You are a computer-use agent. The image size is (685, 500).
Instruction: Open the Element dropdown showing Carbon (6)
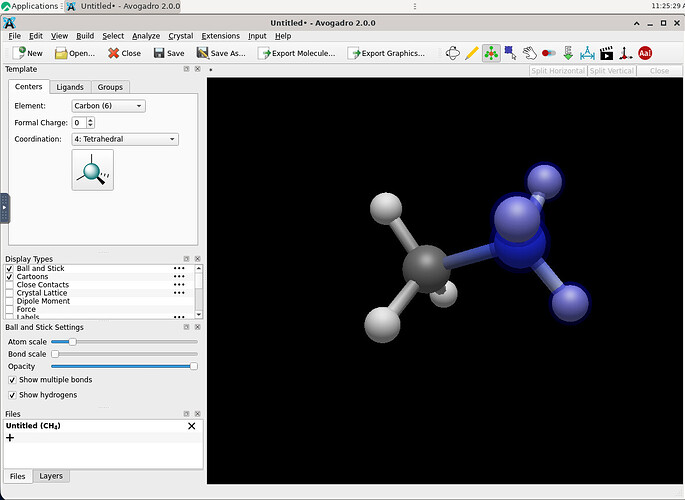pyautogui.click(x=108, y=106)
